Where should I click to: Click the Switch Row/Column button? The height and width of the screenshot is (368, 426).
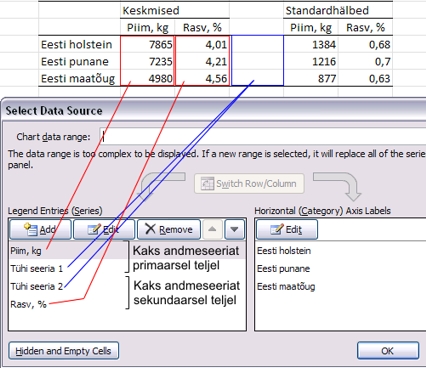[x=249, y=183]
